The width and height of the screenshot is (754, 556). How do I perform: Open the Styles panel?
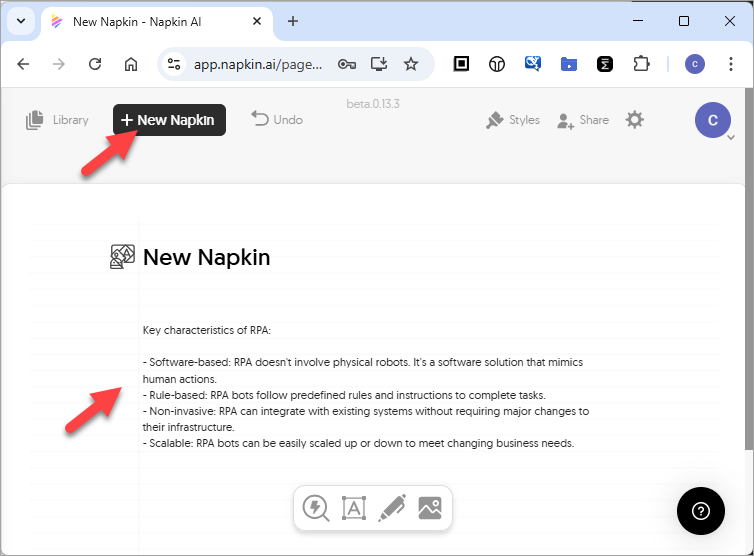tap(513, 120)
